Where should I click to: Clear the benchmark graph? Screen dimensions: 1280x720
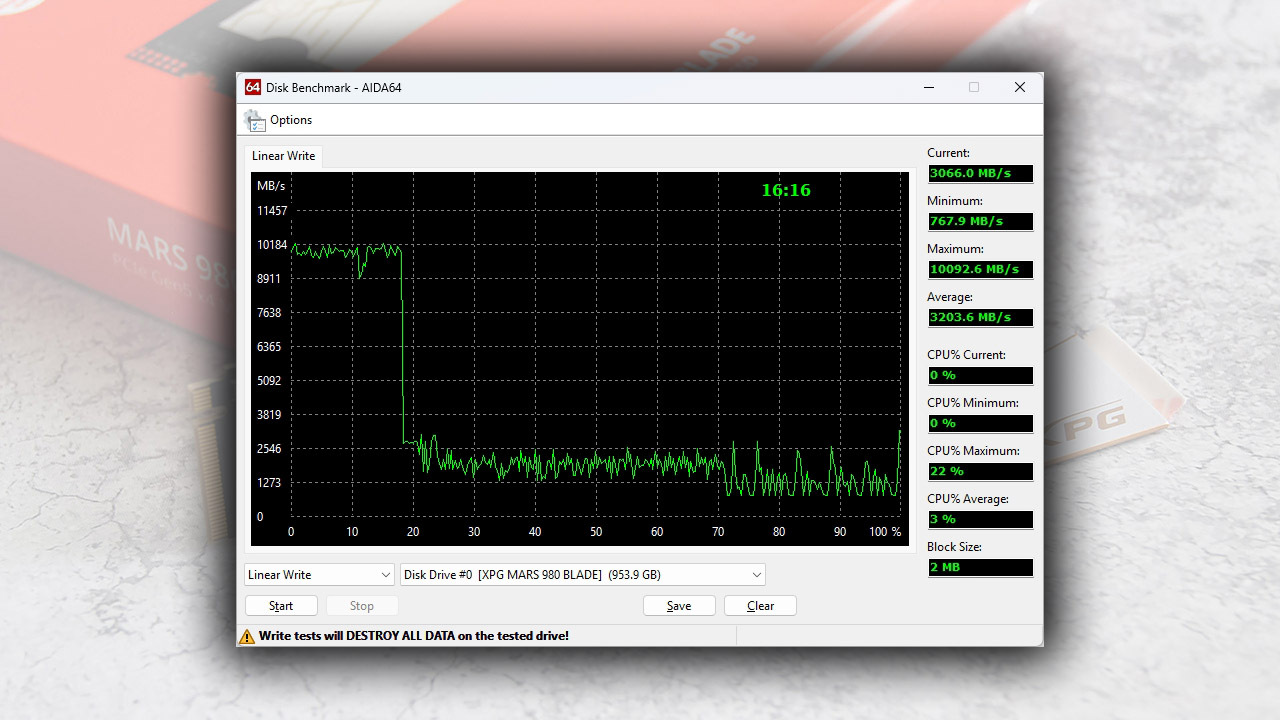point(760,606)
